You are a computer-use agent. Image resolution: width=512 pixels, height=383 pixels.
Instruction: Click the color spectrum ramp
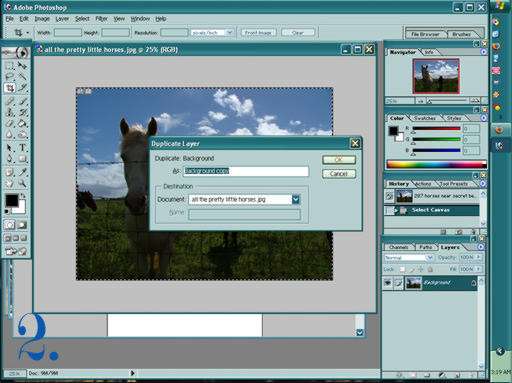pyautogui.click(x=436, y=164)
